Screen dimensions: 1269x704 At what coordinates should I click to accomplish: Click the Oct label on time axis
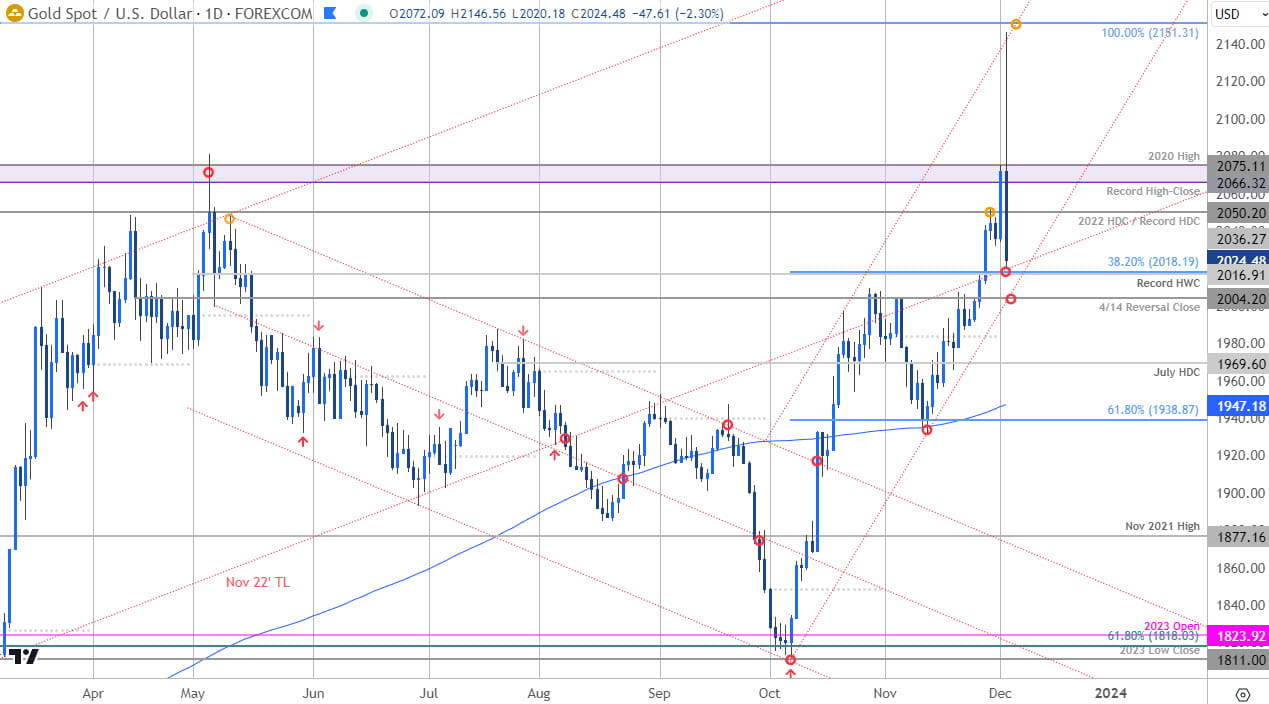click(x=769, y=692)
